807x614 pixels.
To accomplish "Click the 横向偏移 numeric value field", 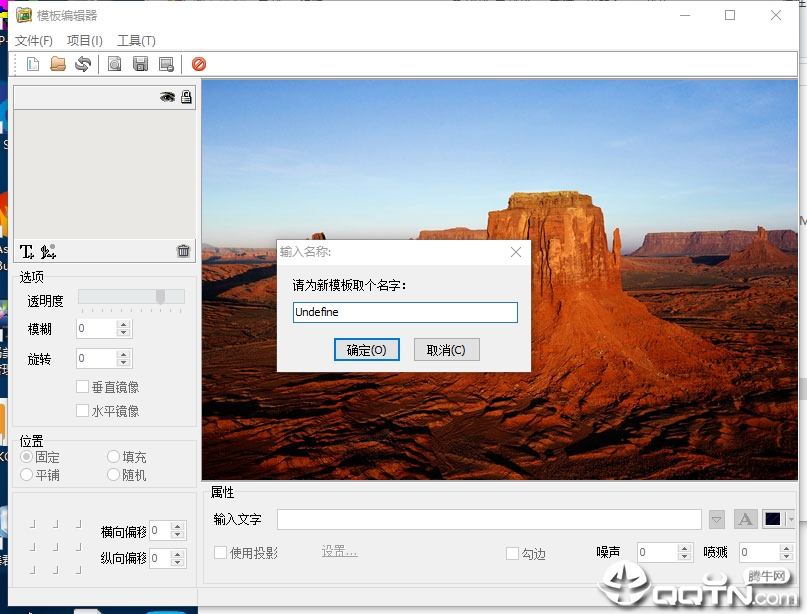I will (x=161, y=531).
